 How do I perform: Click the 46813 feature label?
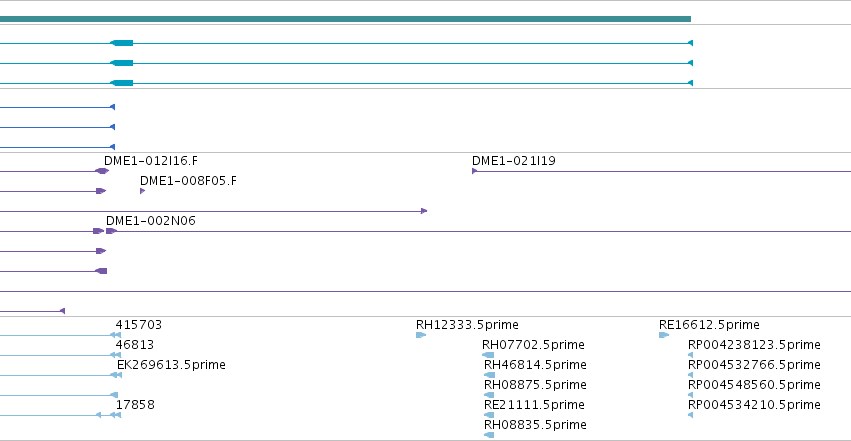click(x=135, y=345)
